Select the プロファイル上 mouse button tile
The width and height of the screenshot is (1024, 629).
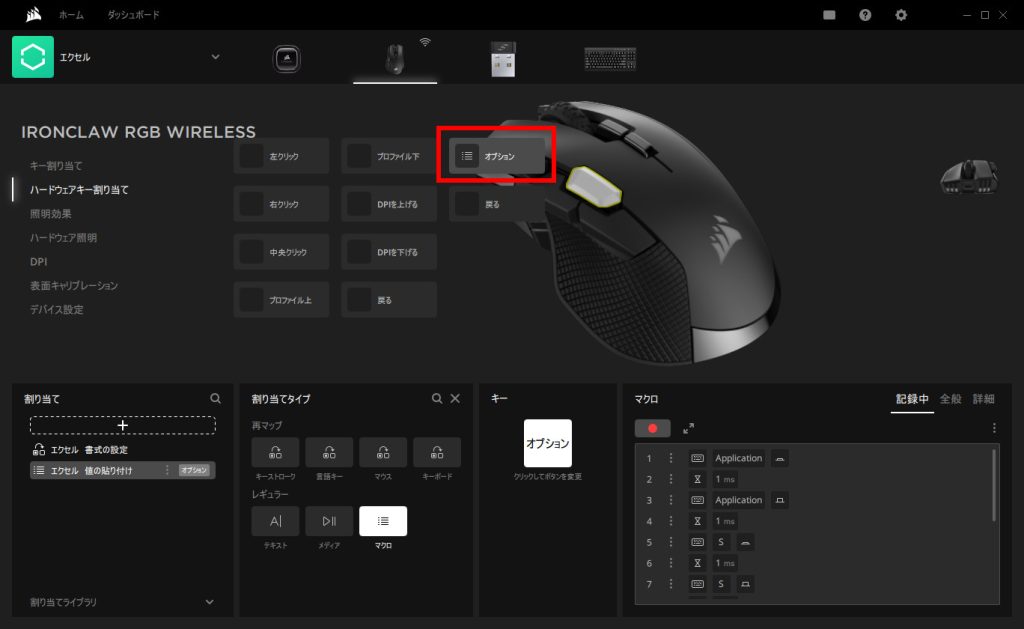coord(281,300)
